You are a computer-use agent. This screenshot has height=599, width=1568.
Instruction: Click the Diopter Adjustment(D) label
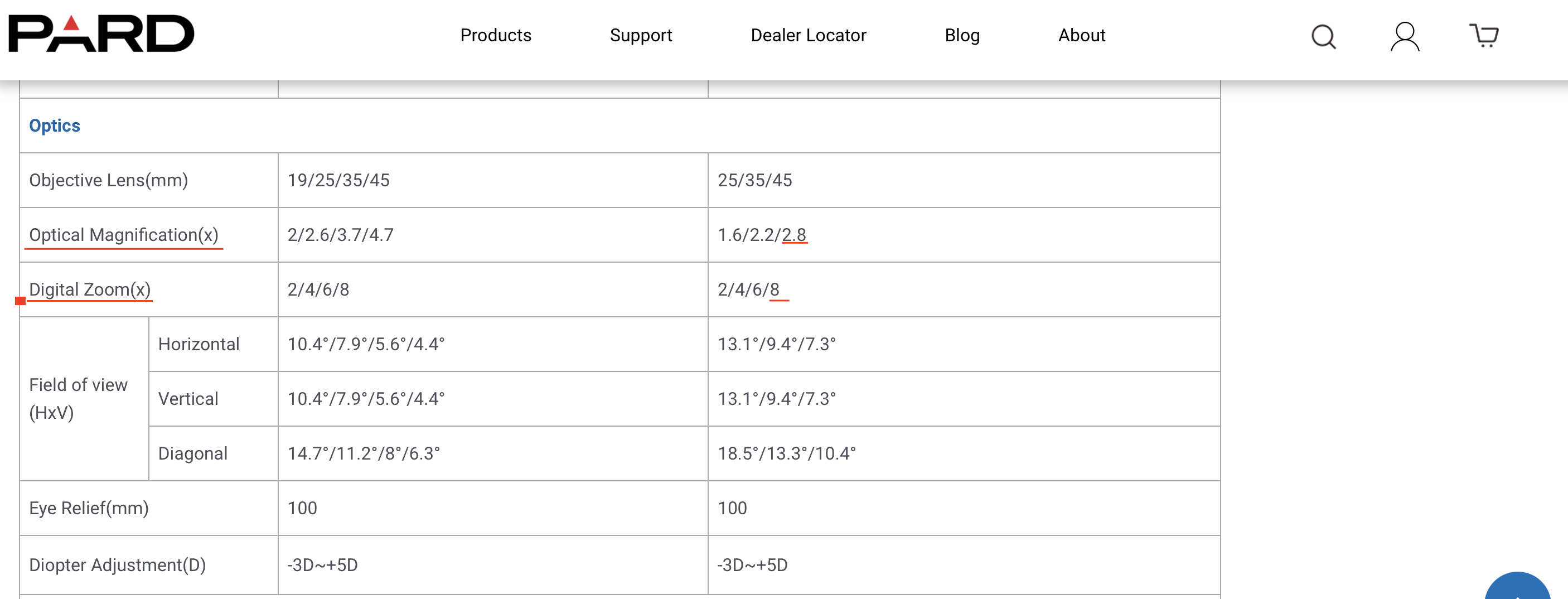point(118,566)
